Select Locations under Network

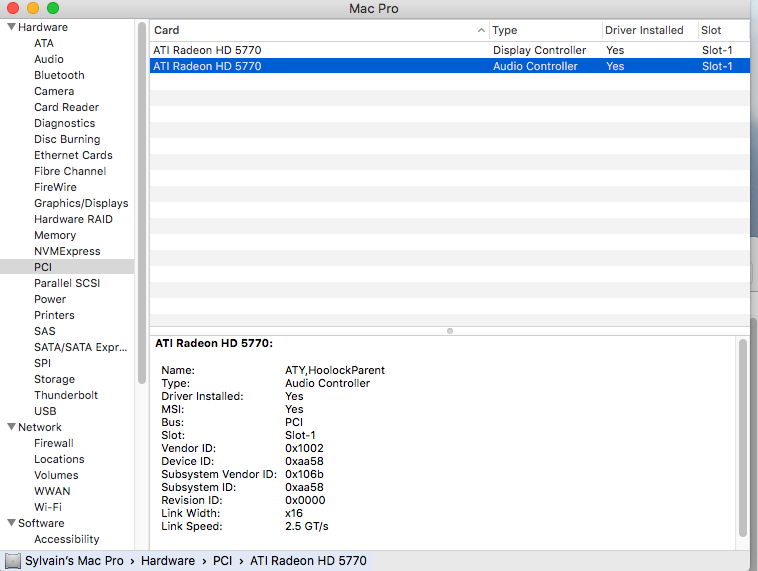(x=59, y=459)
